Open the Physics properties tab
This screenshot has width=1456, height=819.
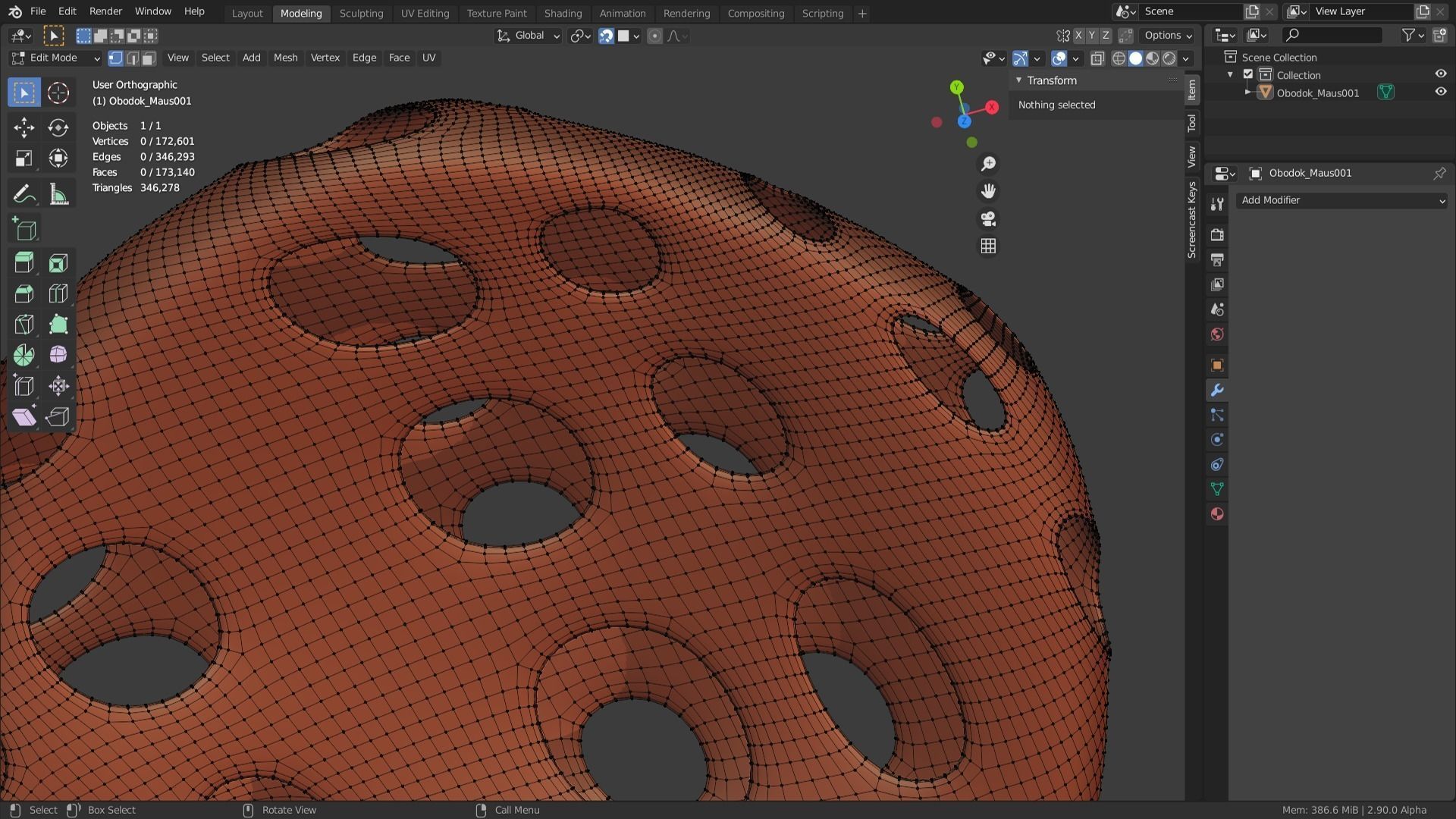tap(1217, 440)
